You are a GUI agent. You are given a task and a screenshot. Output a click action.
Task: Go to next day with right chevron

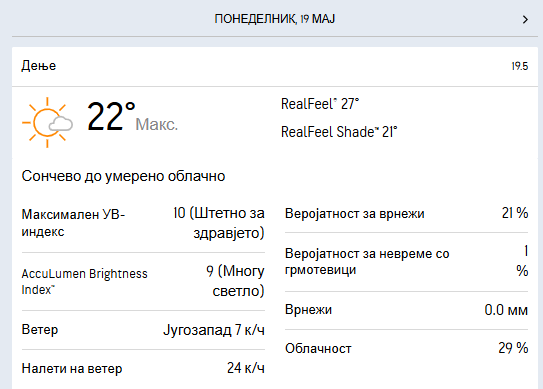click(525, 19)
